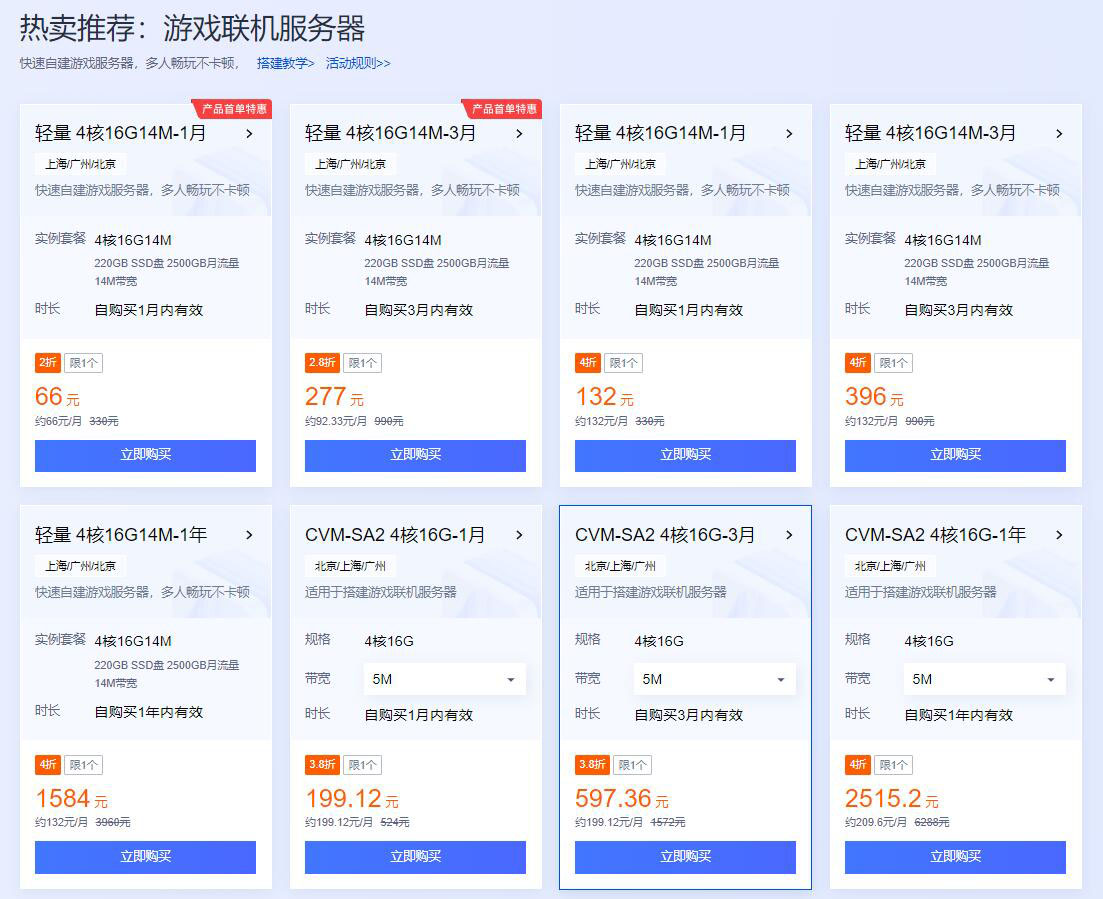Click 立即购买 under the 396元 price
The height and width of the screenshot is (899, 1103).
click(956, 455)
